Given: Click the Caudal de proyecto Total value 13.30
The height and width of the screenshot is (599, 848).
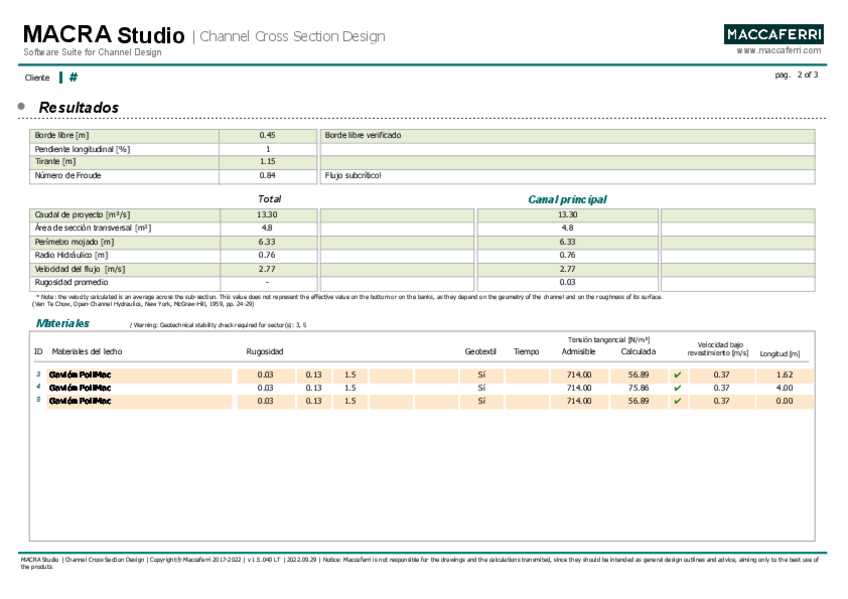Looking at the screenshot, I should pos(267,215).
